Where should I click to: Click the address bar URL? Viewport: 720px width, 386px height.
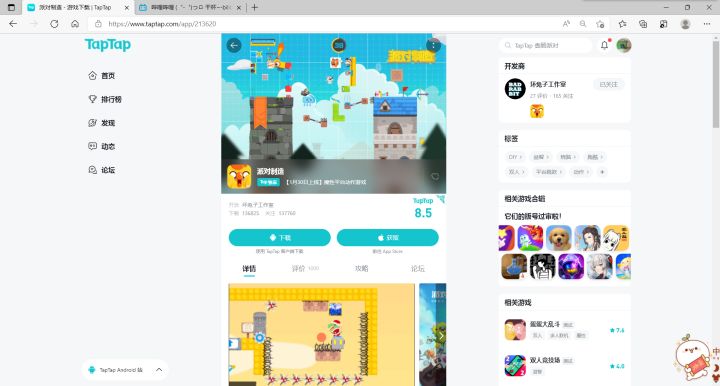coord(162,24)
